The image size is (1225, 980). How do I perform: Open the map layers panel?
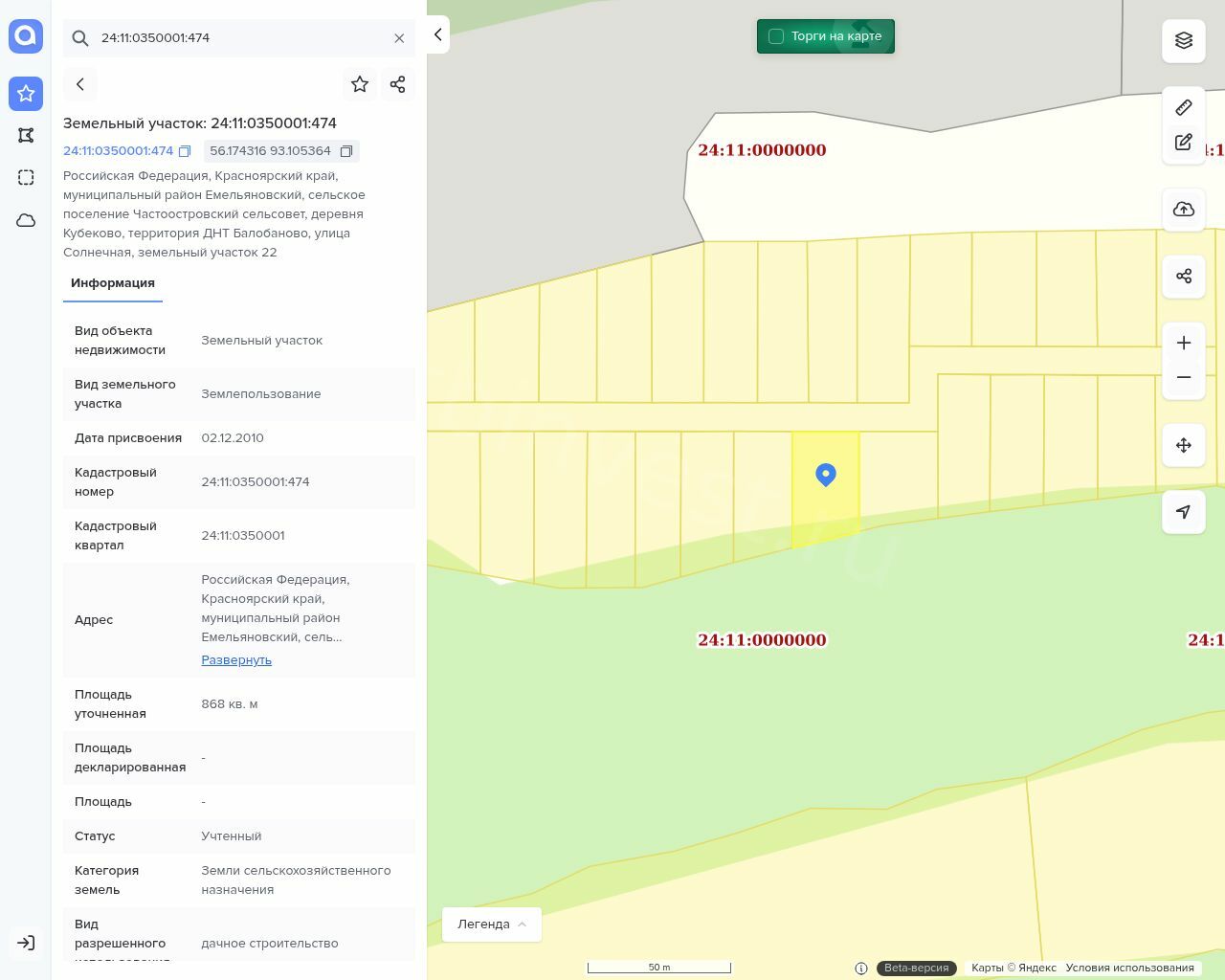1183,40
